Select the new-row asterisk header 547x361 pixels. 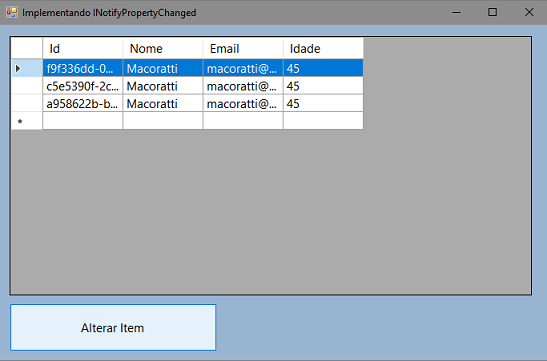[27, 121]
